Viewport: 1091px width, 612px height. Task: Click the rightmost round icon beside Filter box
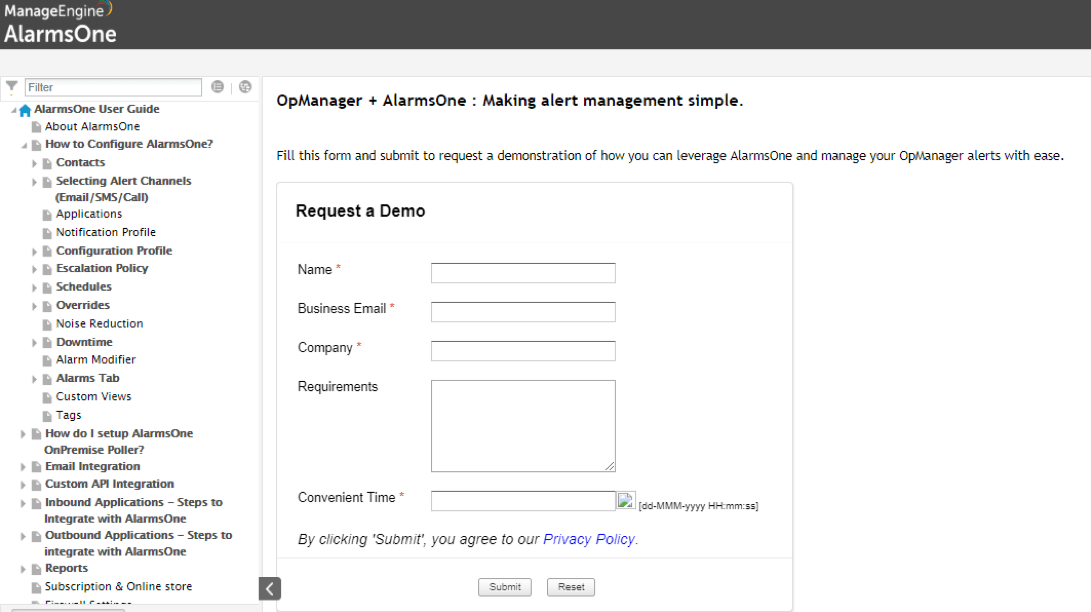click(x=245, y=87)
